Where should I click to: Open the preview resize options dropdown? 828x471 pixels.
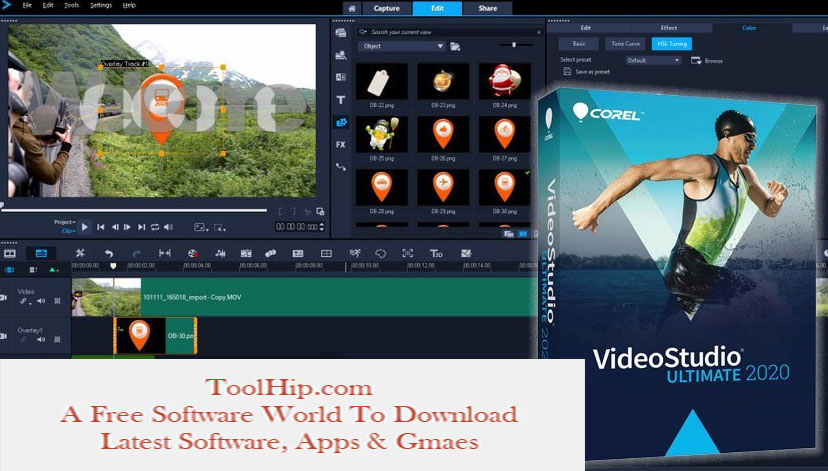point(200,228)
